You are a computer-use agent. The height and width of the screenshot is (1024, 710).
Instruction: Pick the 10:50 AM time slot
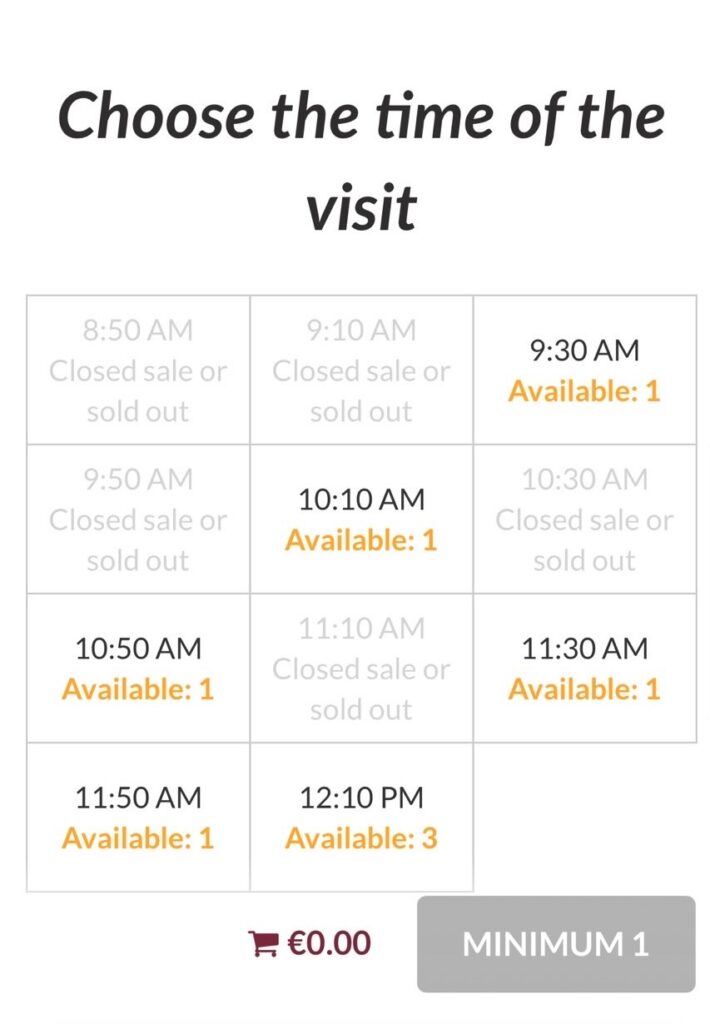(x=138, y=668)
